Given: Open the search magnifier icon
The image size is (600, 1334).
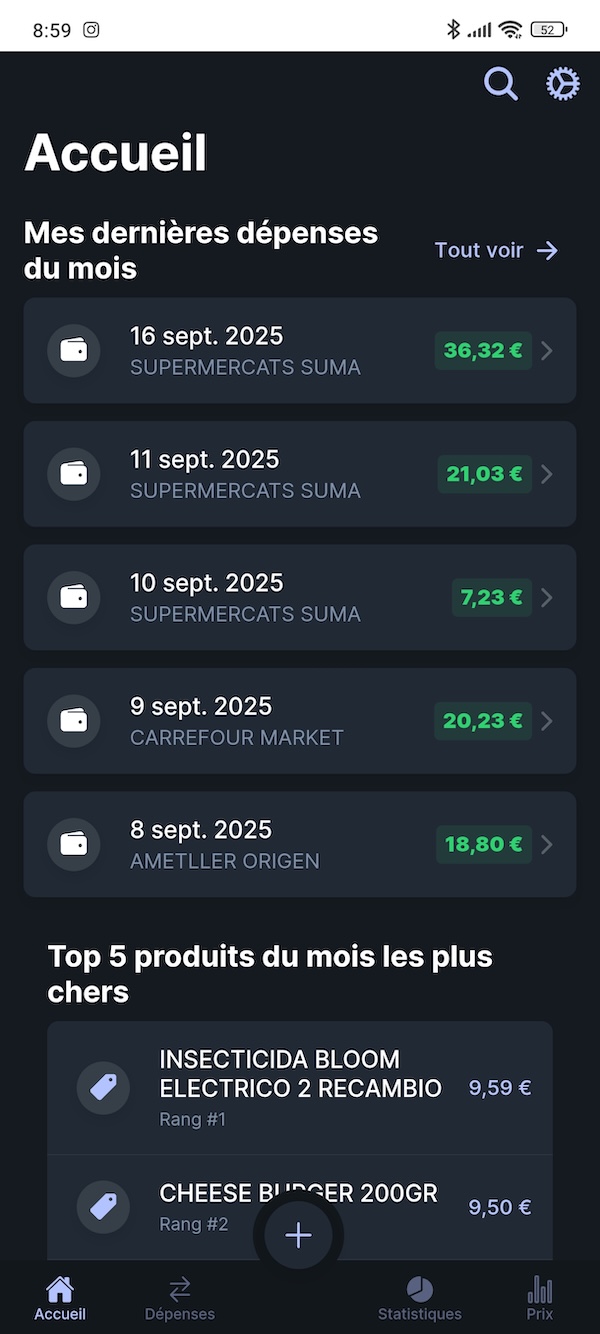Looking at the screenshot, I should click(x=501, y=84).
